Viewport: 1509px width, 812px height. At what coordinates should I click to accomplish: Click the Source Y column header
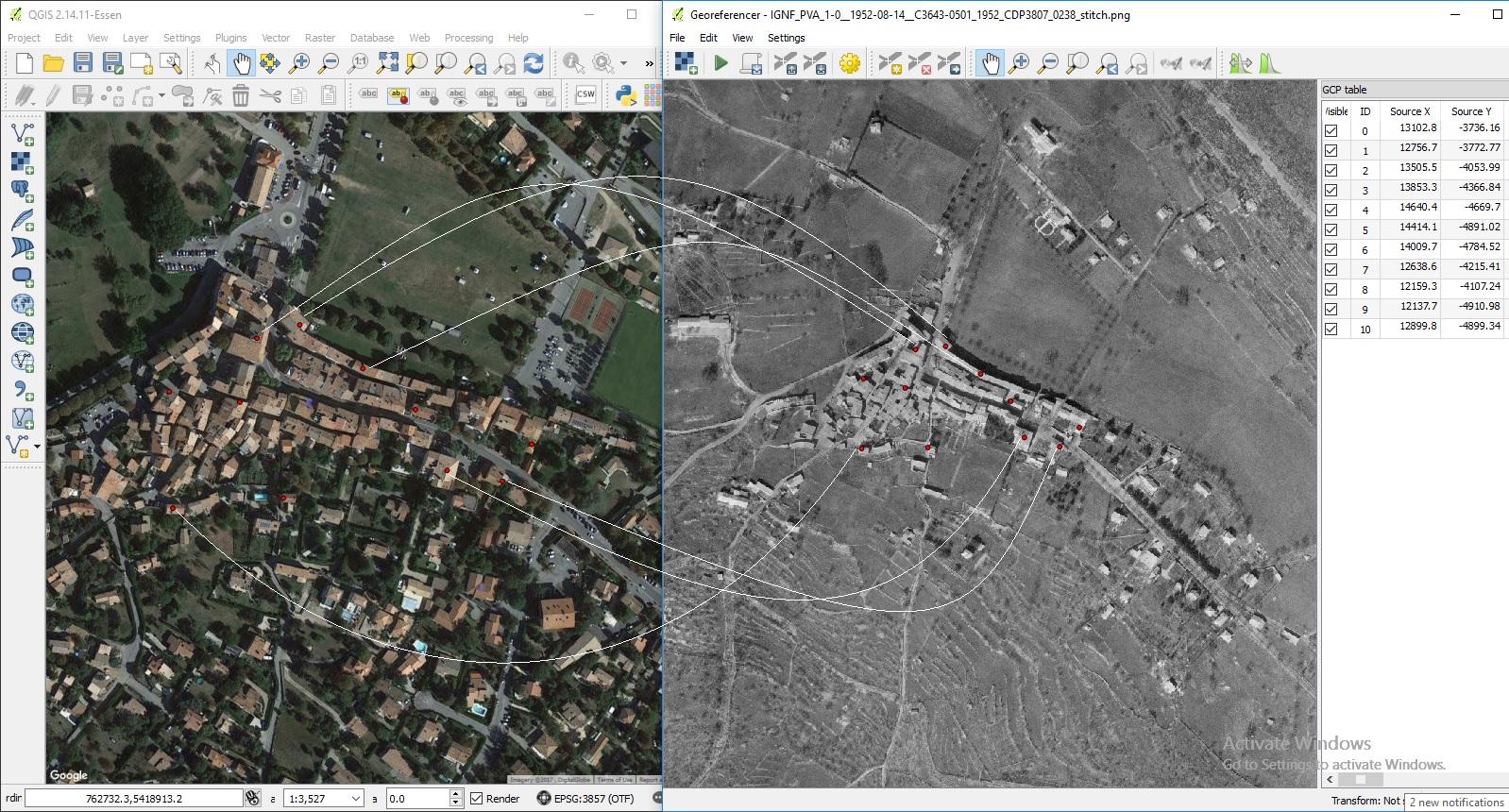1471,111
